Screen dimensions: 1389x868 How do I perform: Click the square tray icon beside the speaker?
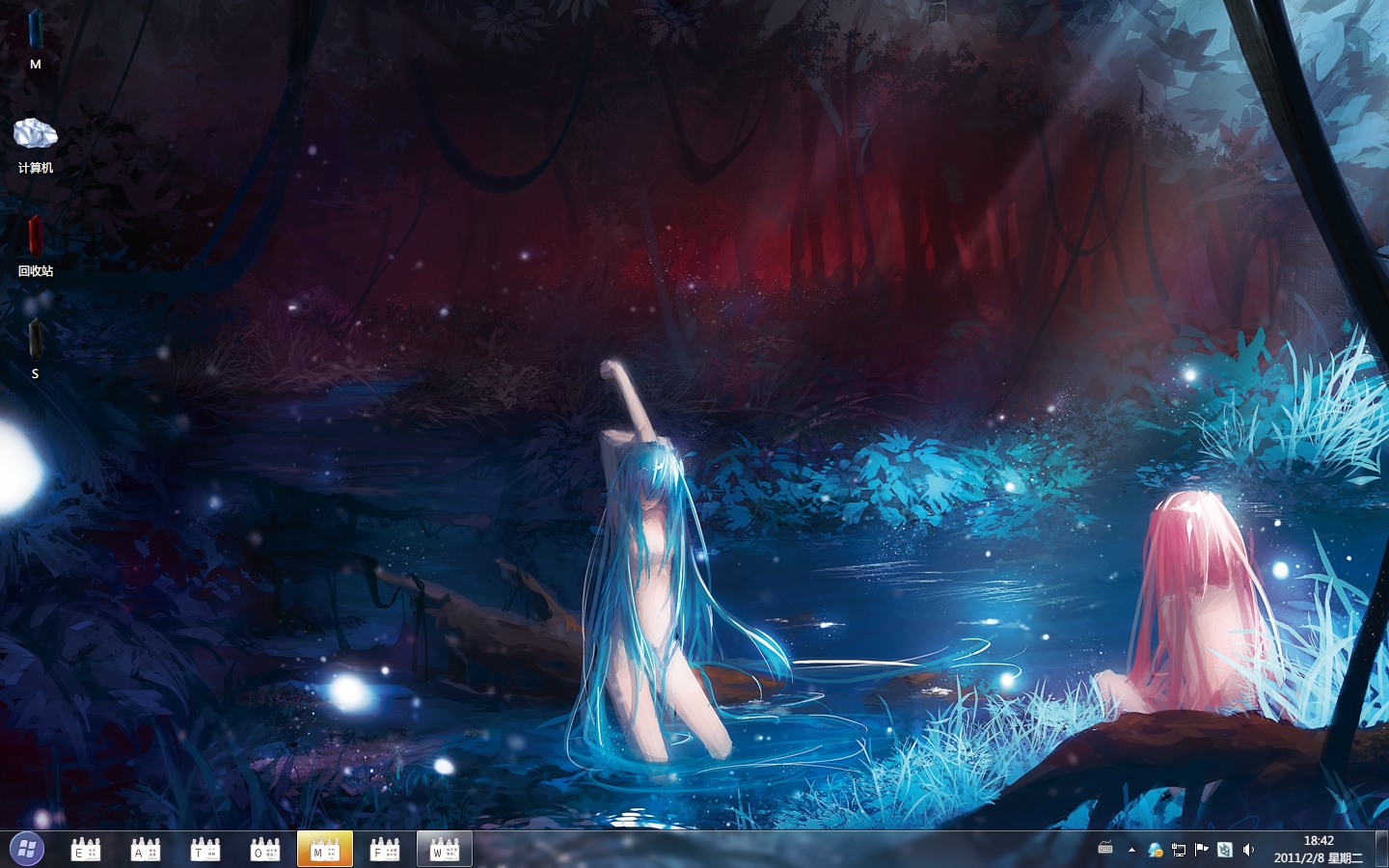1225,850
